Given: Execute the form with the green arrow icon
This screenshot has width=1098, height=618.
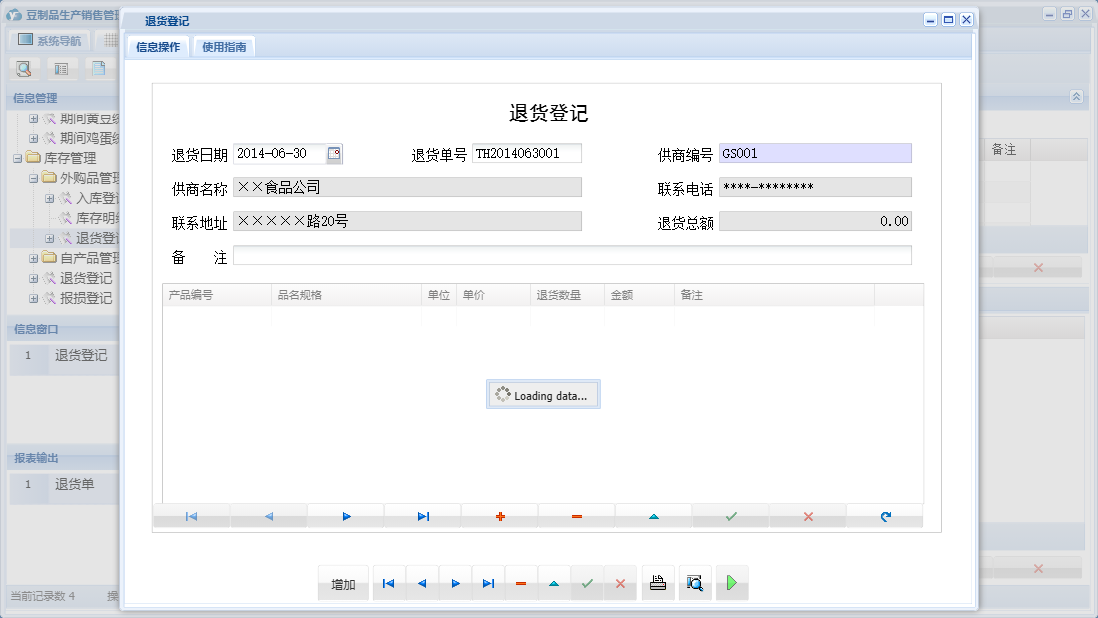Looking at the screenshot, I should tap(732, 582).
